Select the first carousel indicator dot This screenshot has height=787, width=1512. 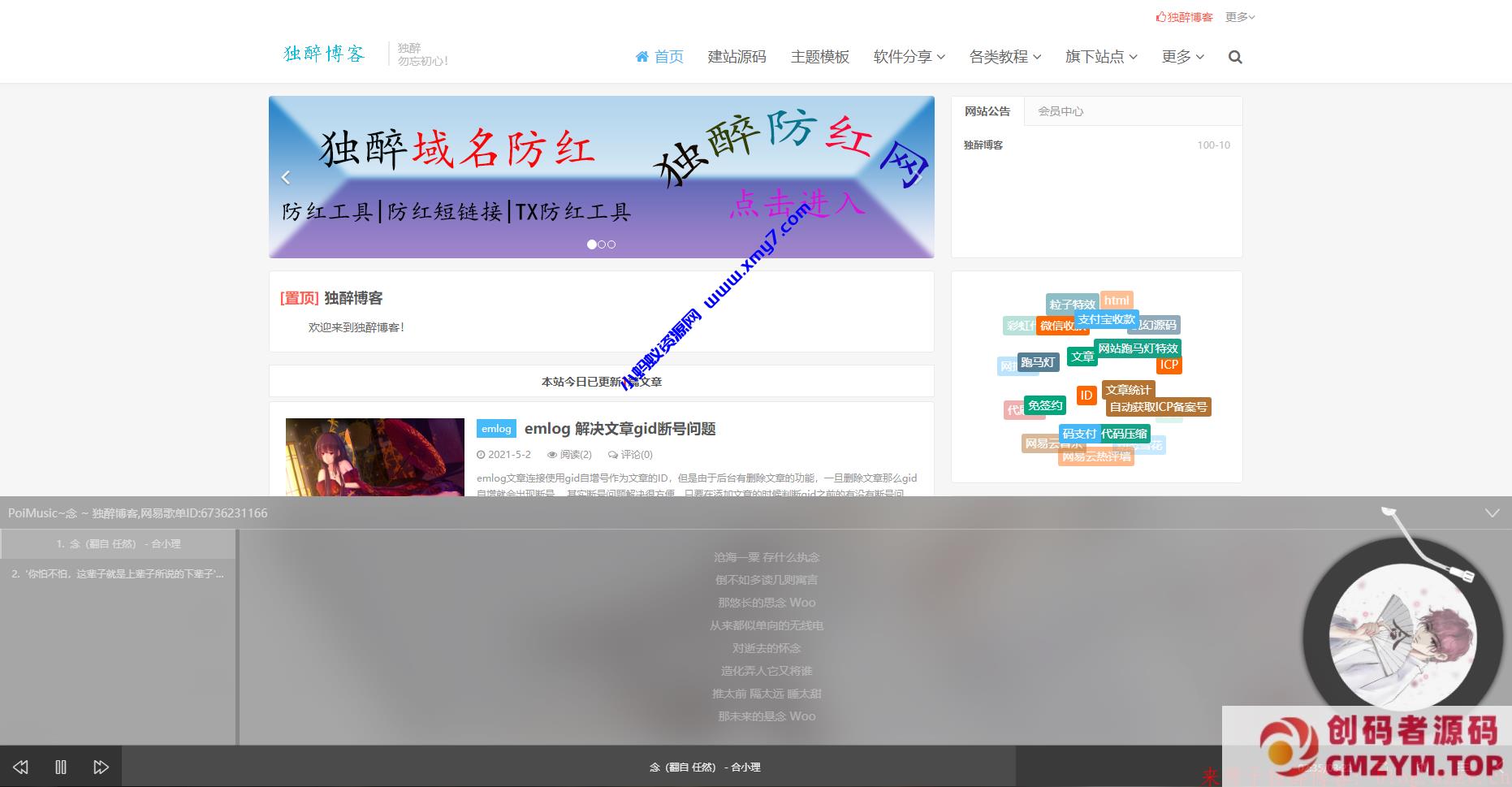point(591,244)
